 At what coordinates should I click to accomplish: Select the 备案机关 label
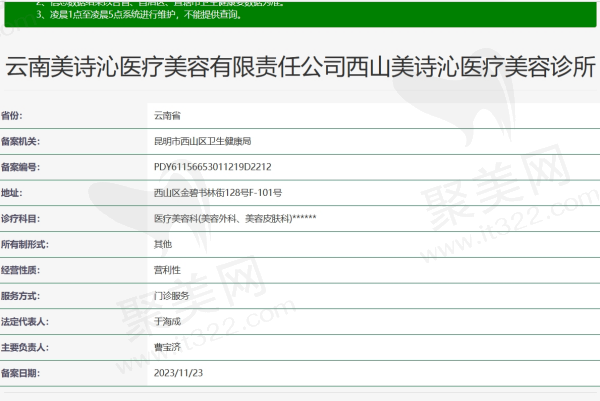pos(20,141)
